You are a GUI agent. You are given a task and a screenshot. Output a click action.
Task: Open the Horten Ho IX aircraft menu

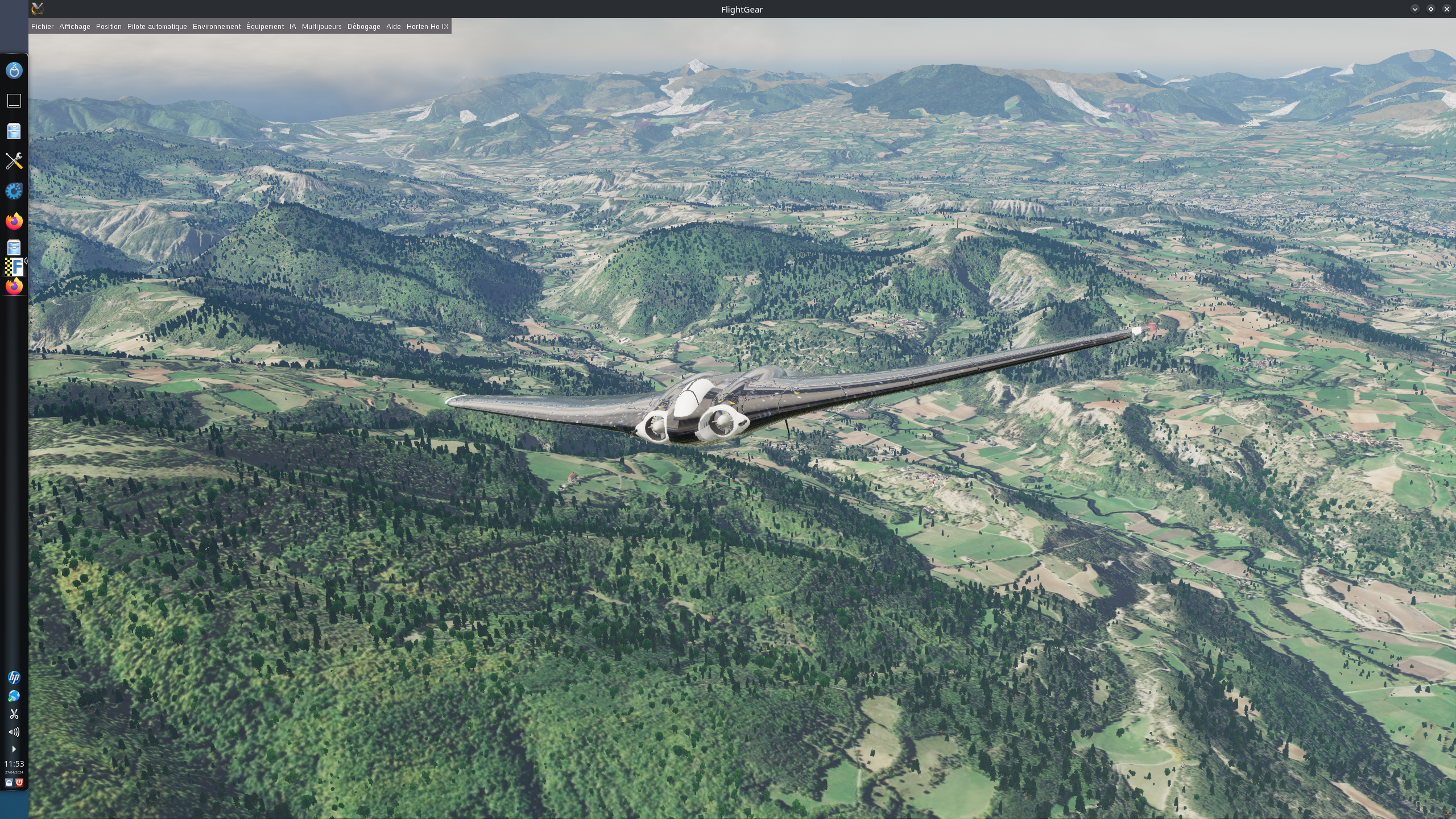click(x=427, y=27)
